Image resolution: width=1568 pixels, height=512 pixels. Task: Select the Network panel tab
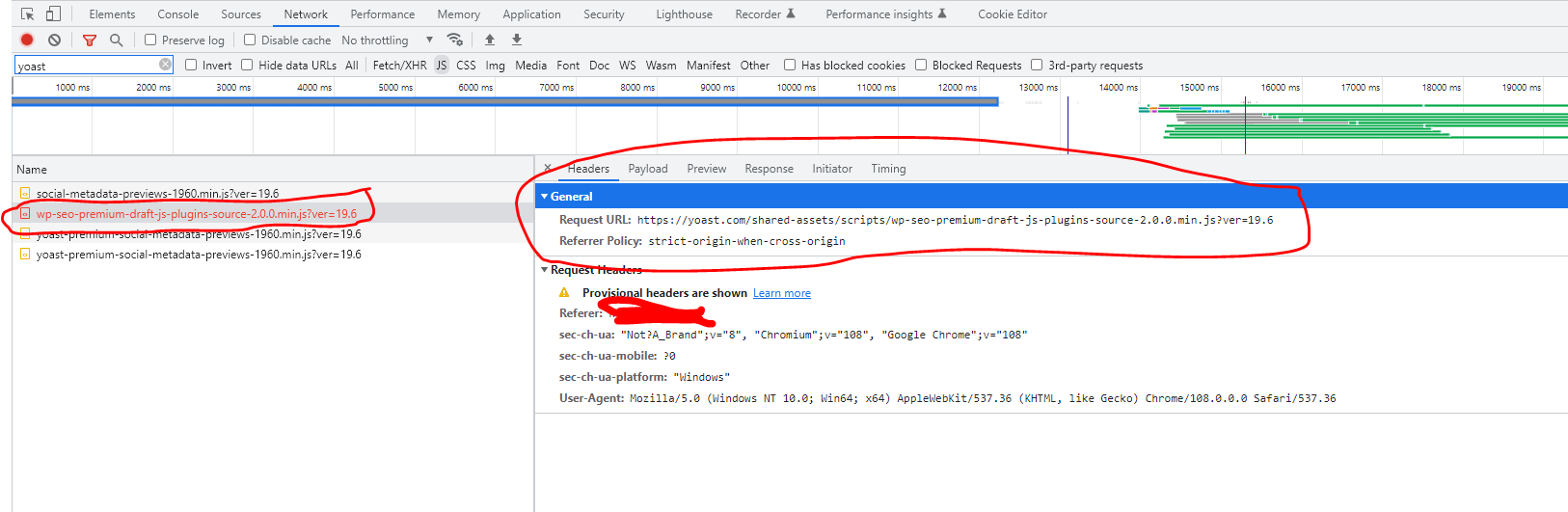pos(306,13)
